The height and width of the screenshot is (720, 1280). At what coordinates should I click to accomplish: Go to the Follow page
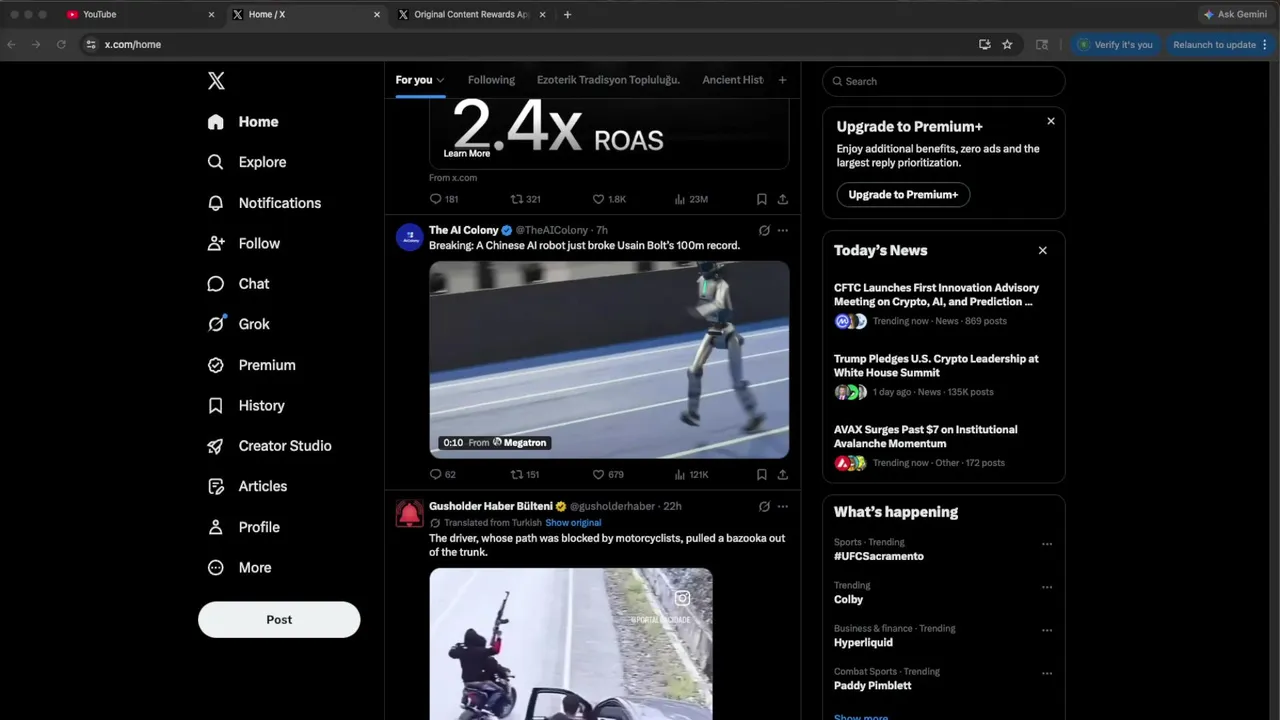pos(244,243)
